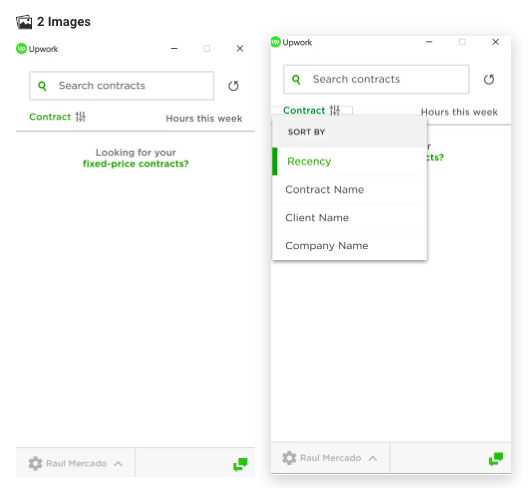Minimize the right Upwork window
Viewport: 528px width, 488px height.
(x=429, y=42)
